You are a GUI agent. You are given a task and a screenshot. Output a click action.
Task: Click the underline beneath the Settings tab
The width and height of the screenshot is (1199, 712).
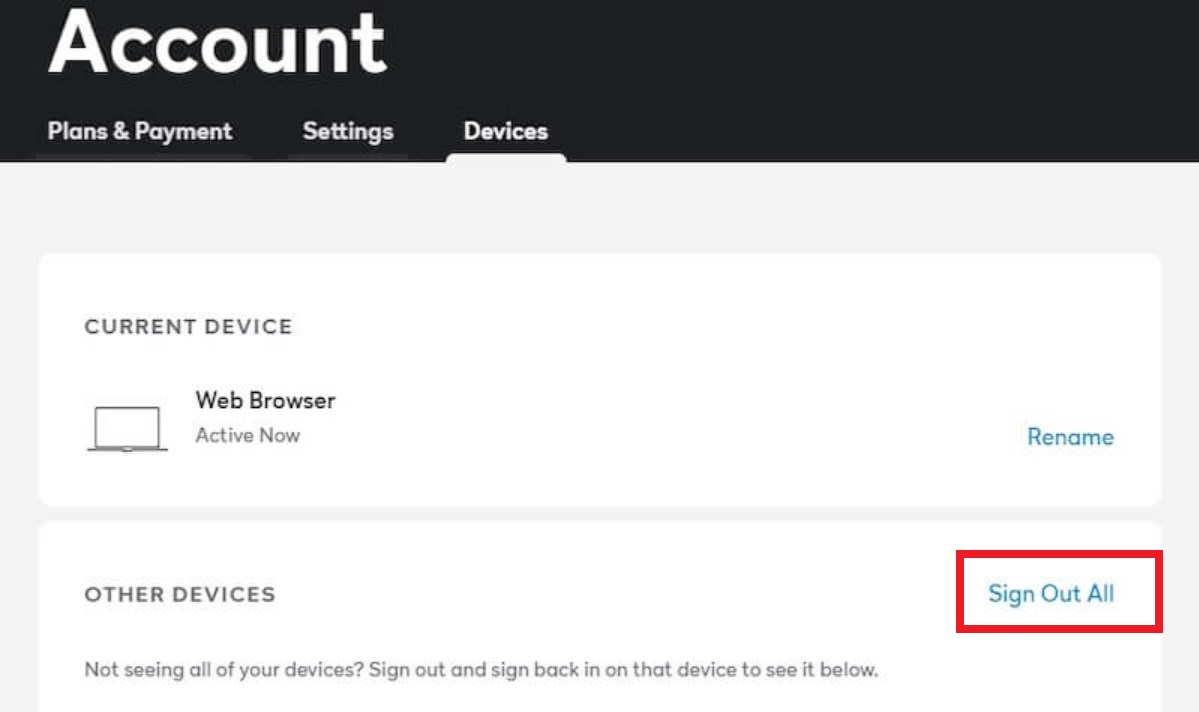tap(348, 157)
